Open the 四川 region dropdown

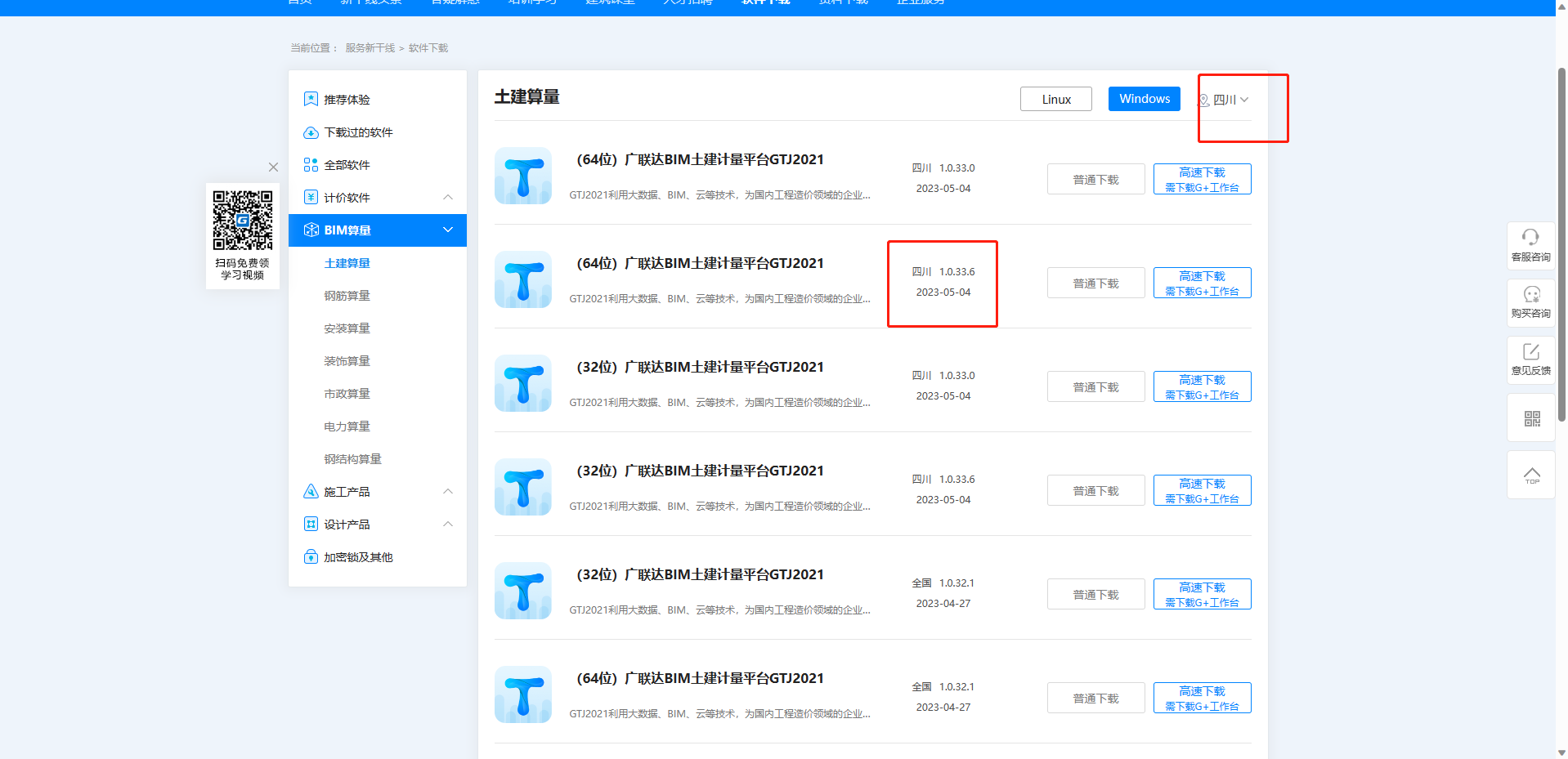tap(1224, 100)
